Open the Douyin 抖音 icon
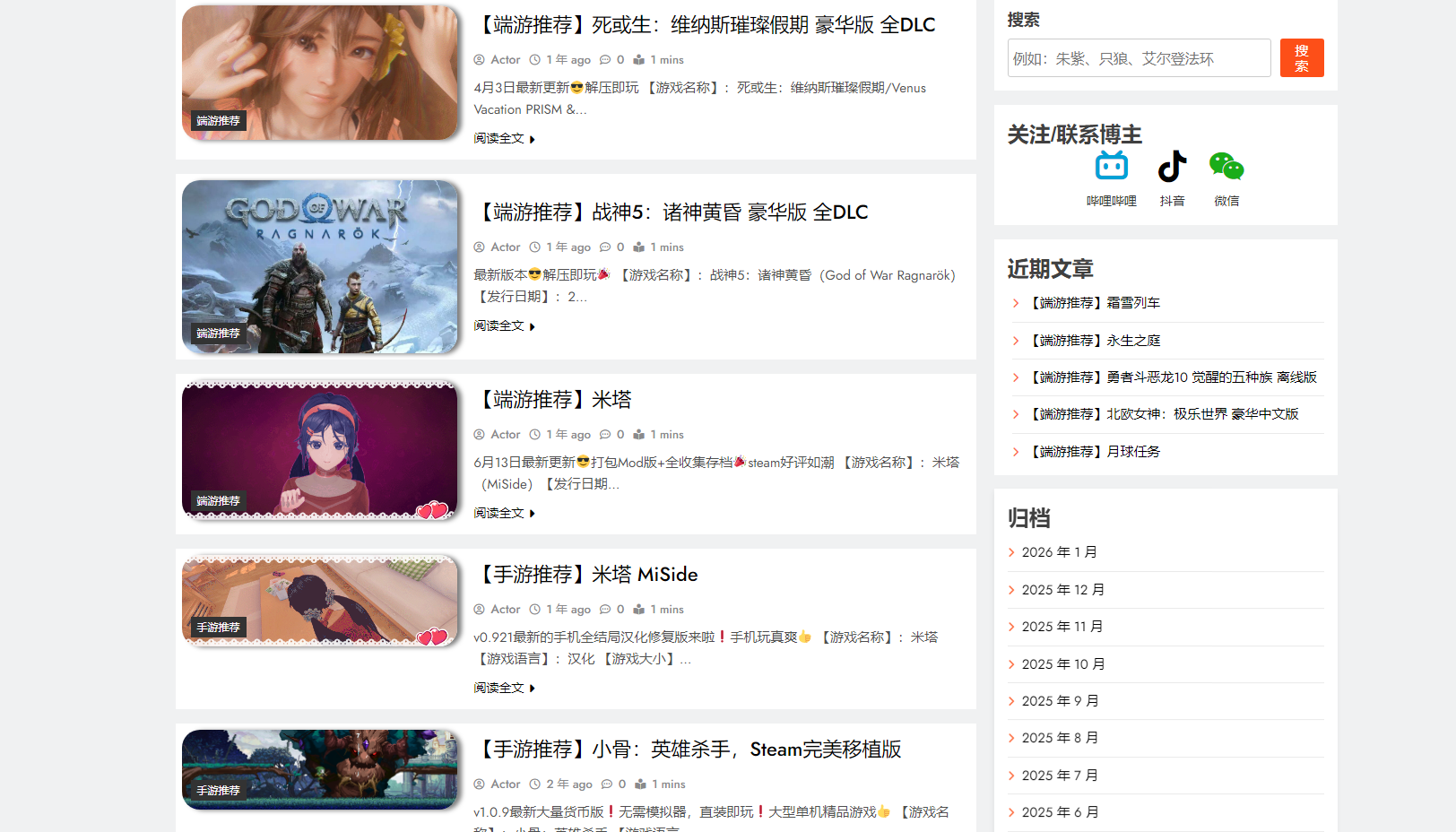 [x=1172, y=167]
